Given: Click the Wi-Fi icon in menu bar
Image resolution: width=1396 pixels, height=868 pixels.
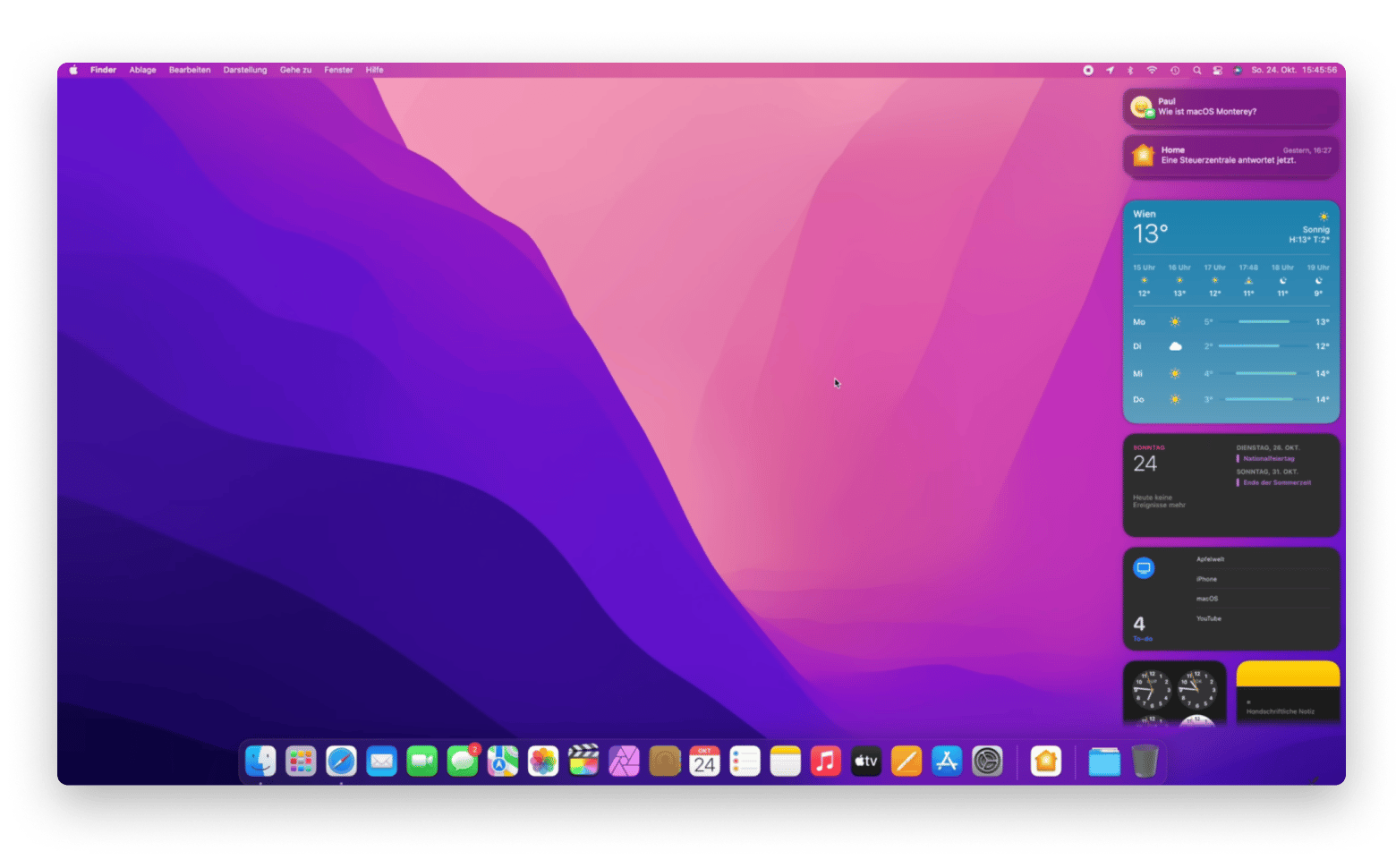Looking at the screenshot, I should click(x=1152, y=70).
